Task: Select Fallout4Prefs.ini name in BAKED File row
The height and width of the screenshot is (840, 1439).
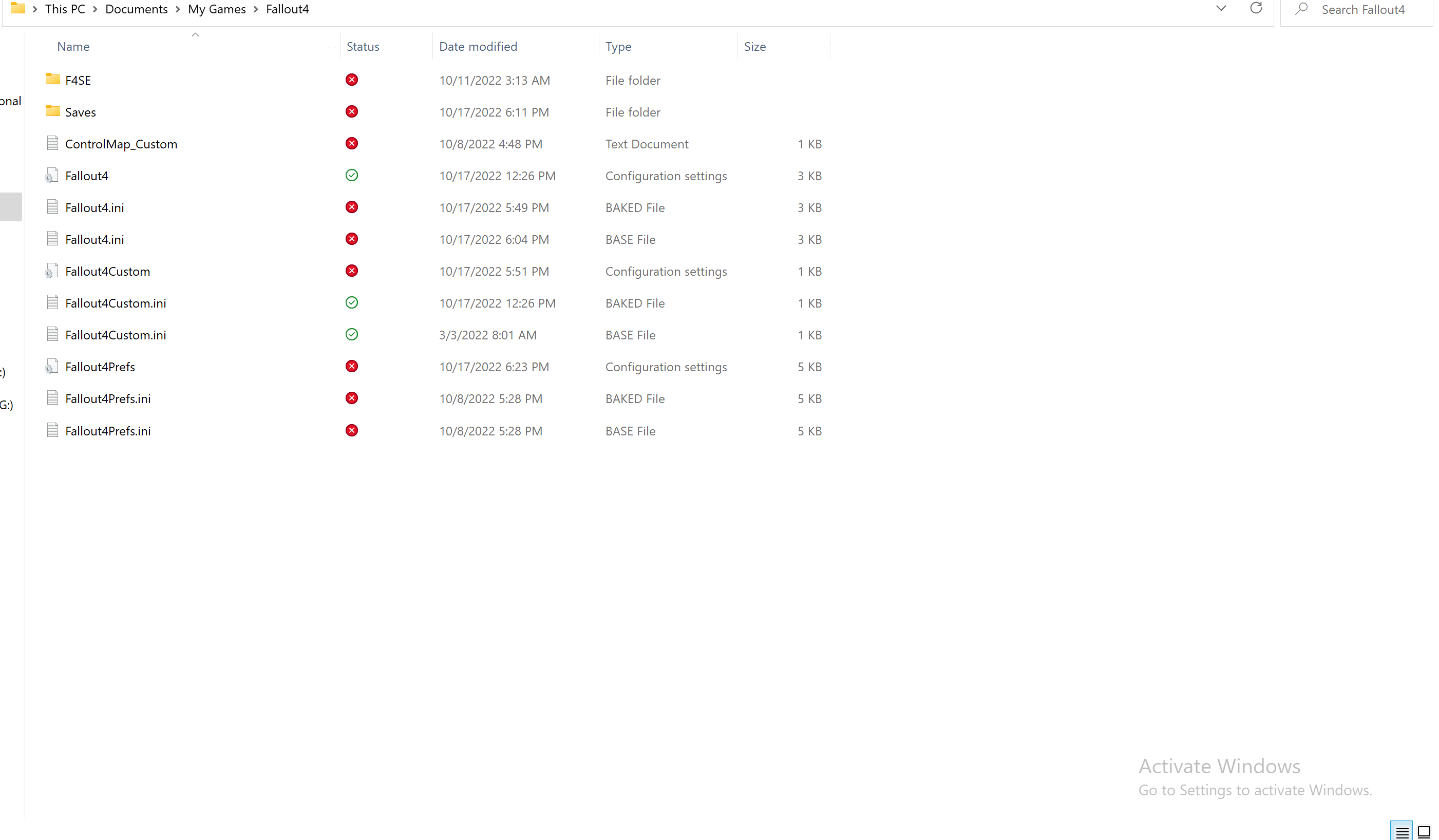Action: [x=108, y=398]
